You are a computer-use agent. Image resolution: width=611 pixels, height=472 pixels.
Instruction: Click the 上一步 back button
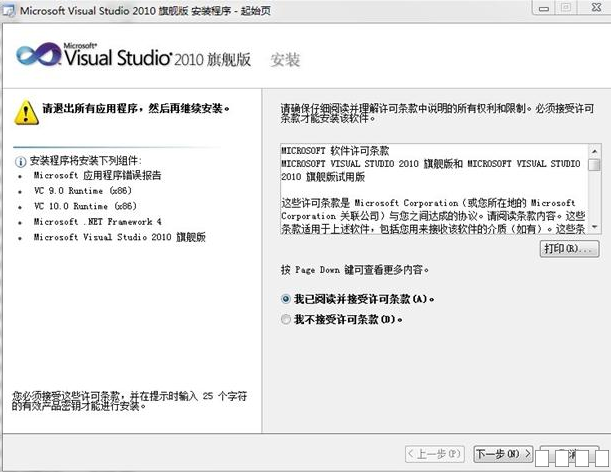438,453
